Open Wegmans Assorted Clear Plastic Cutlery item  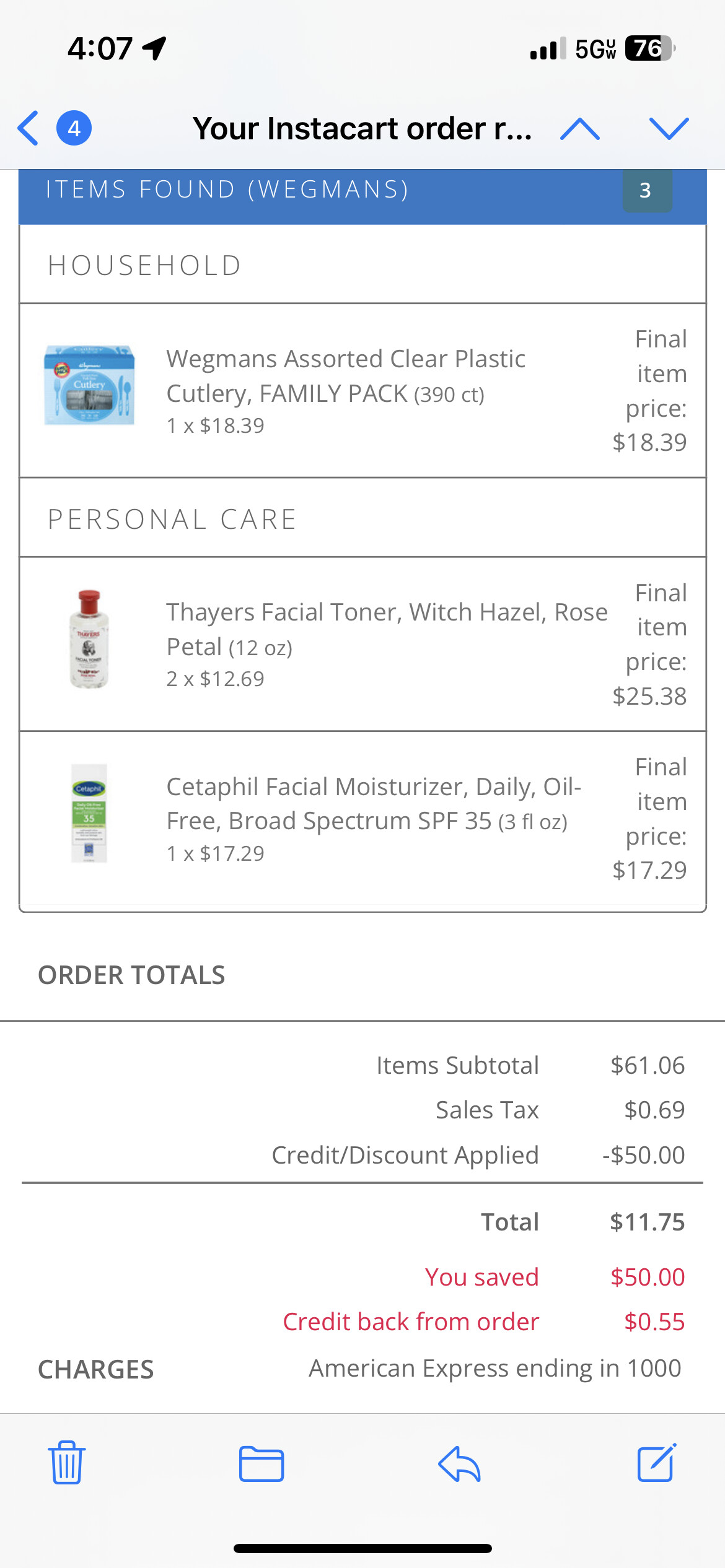[x=346, y=376]
